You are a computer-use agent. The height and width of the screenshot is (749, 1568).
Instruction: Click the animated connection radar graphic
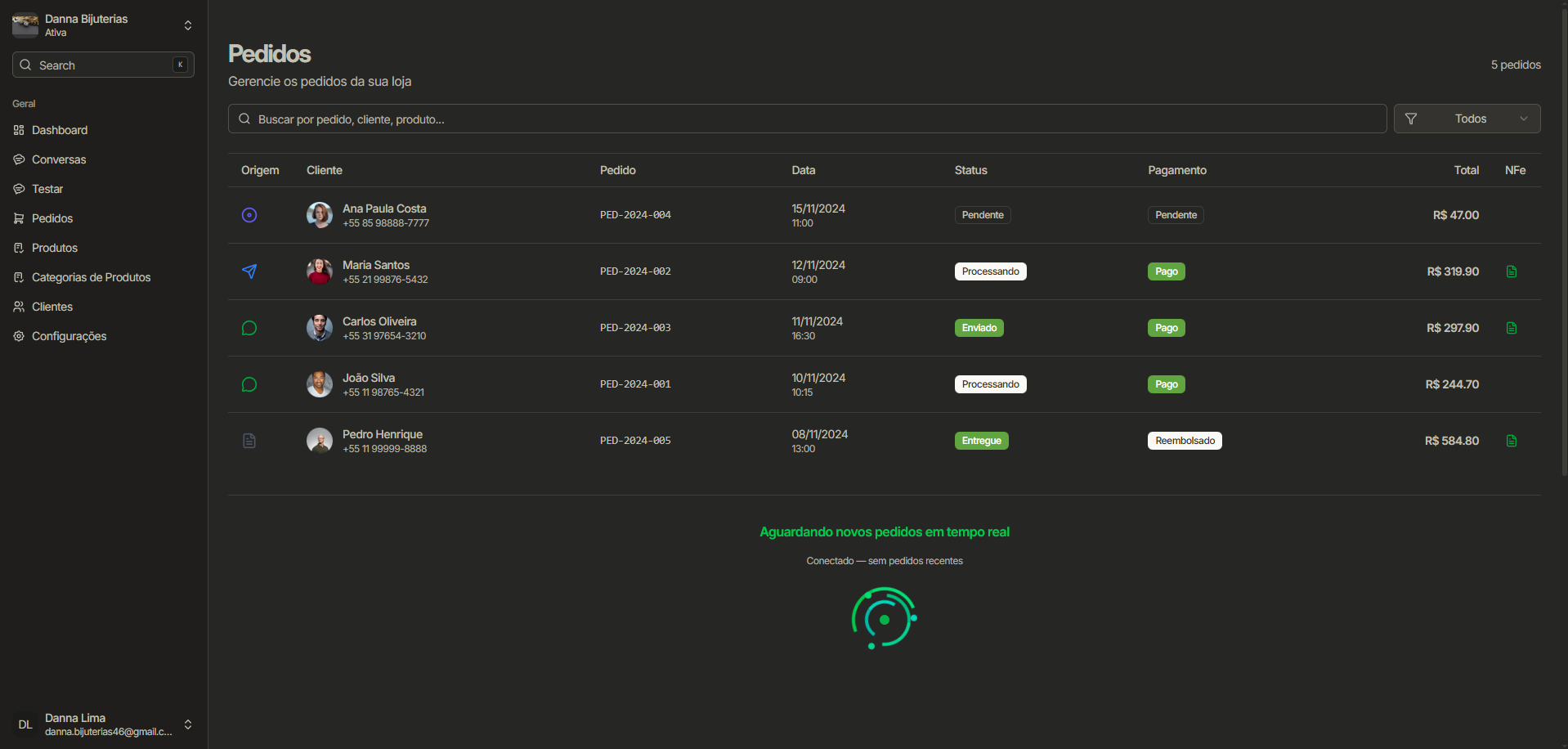[884, 618]
